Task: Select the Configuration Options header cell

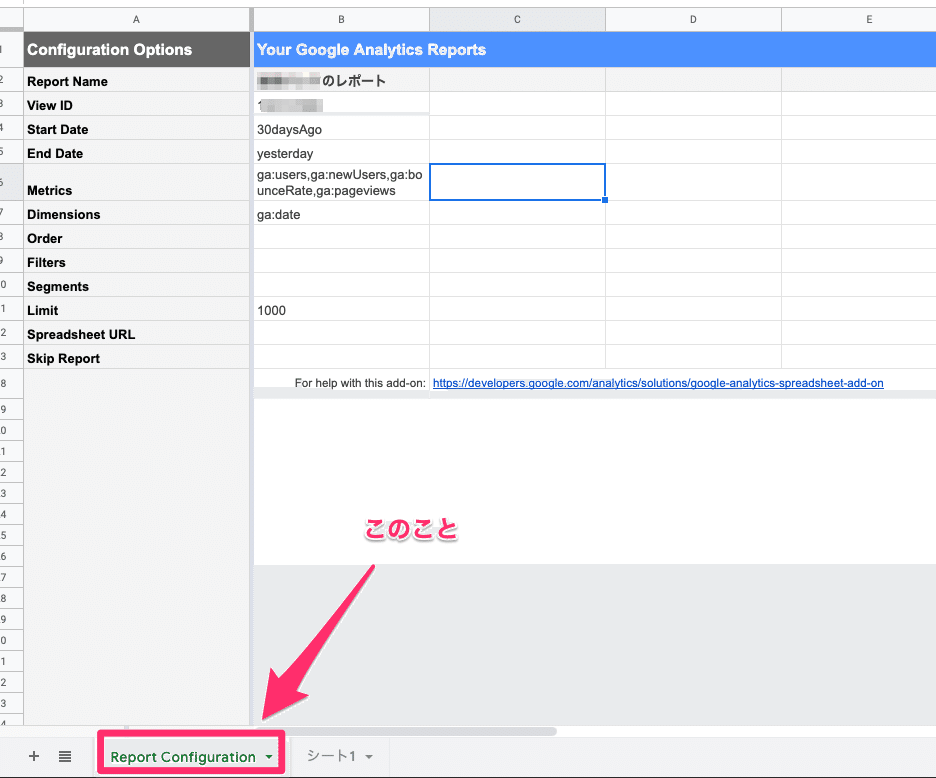Action: pyautogui.click(x=137, y=50)
